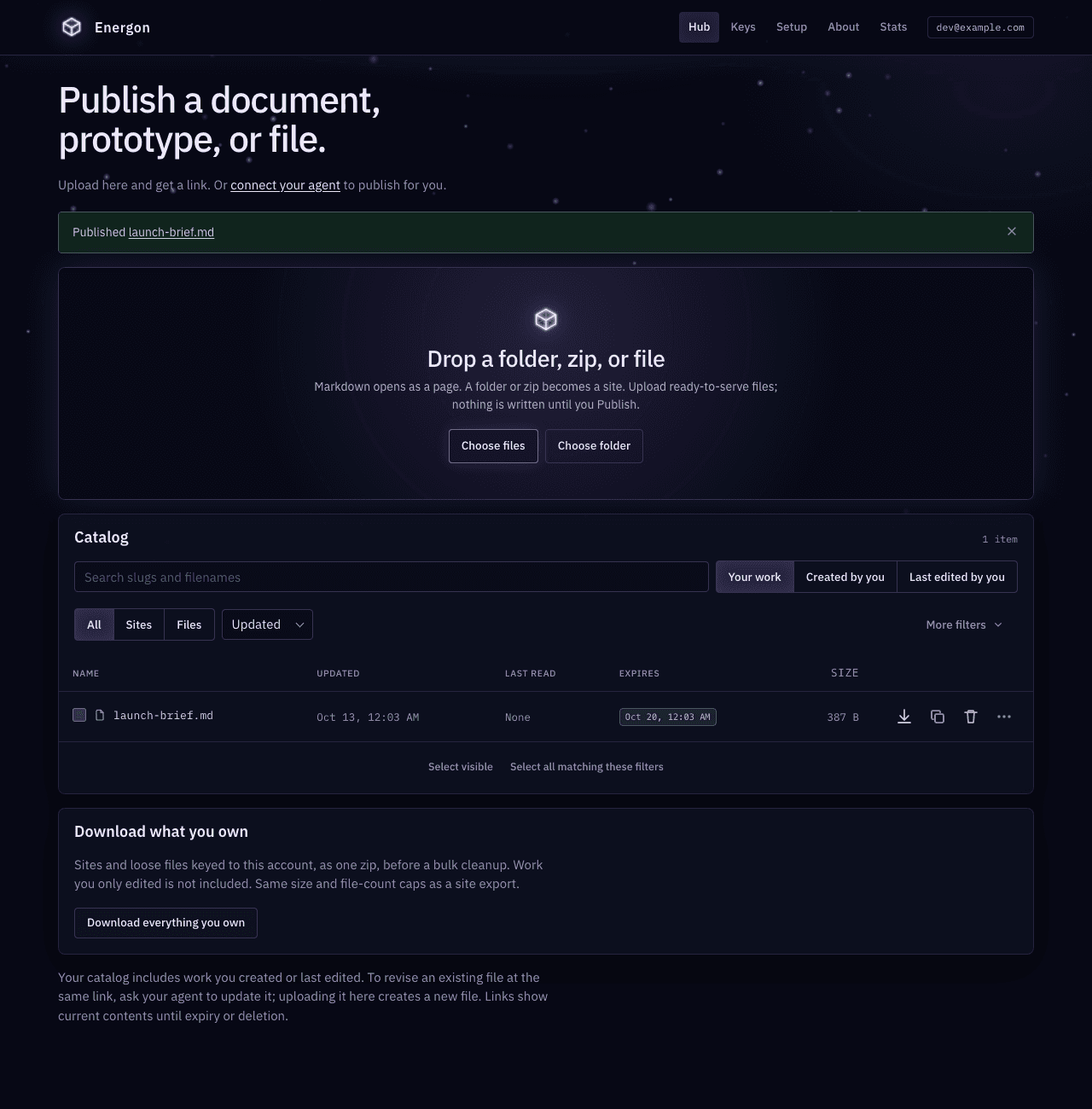Click Choose folder button
This screenshot has width=1092, height=1109.
click(x=594, y=446)
